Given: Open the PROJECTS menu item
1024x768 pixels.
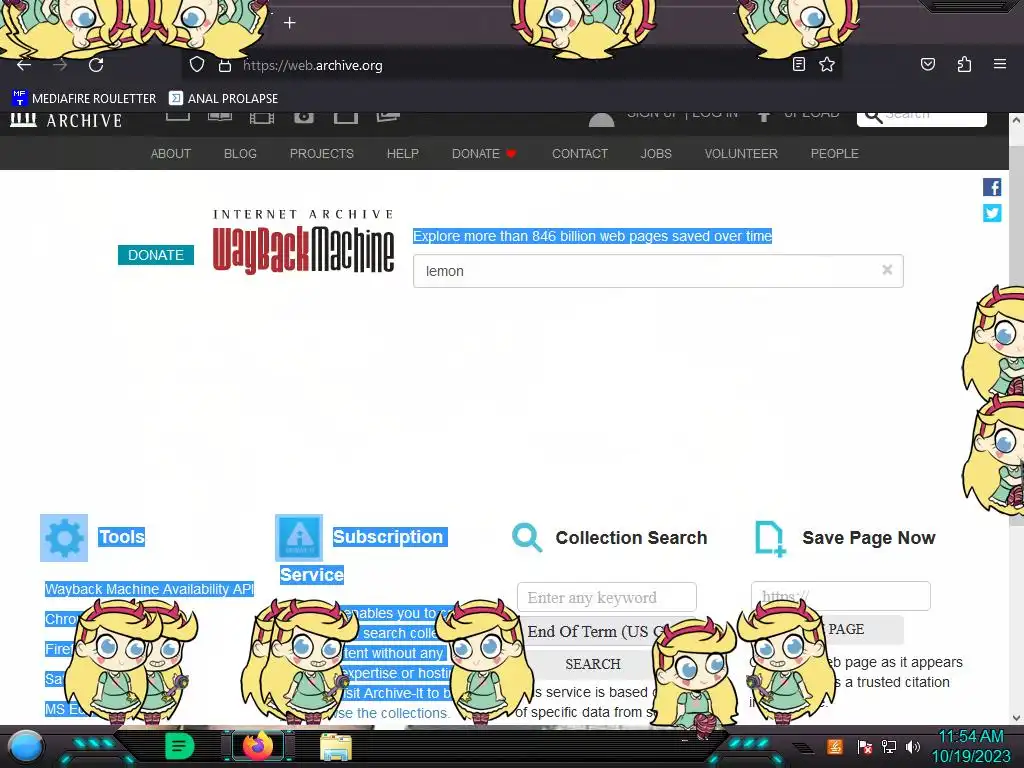Looking at the screenshot, I should click(321, 153).
